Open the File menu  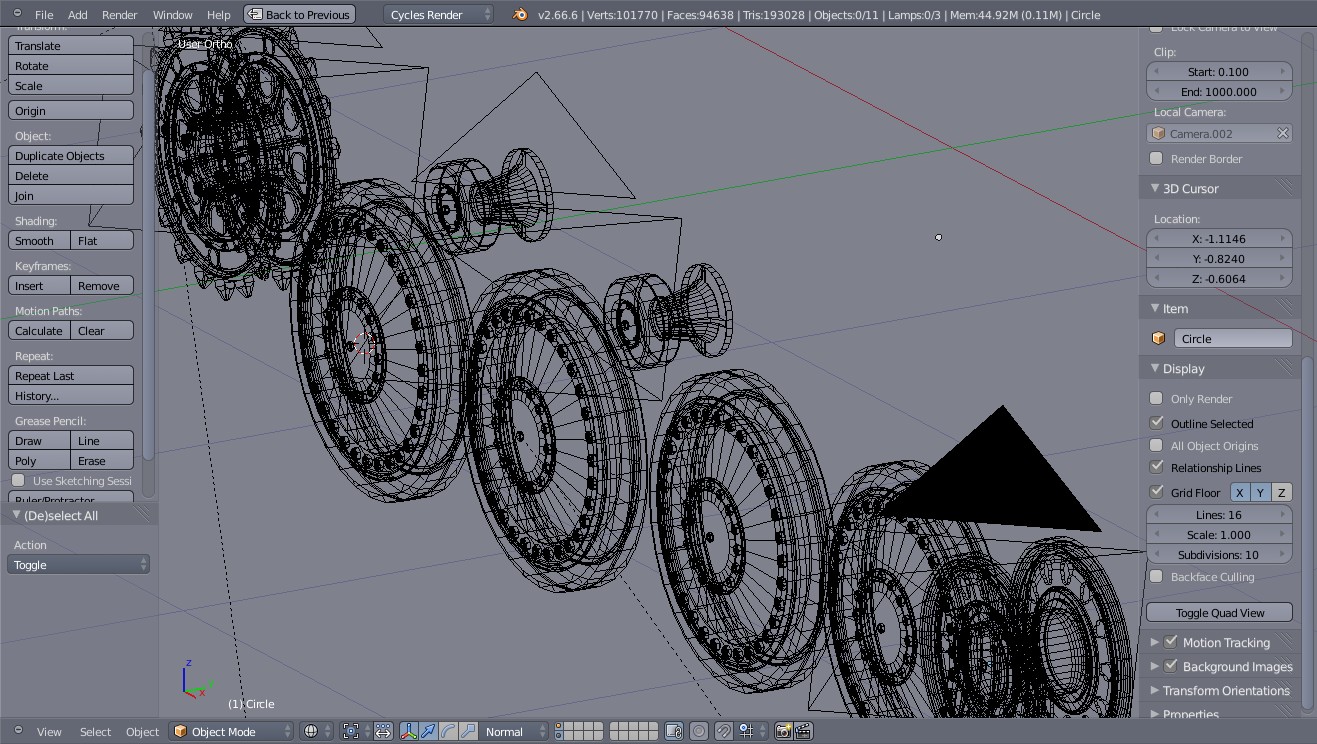coord(44,15)
